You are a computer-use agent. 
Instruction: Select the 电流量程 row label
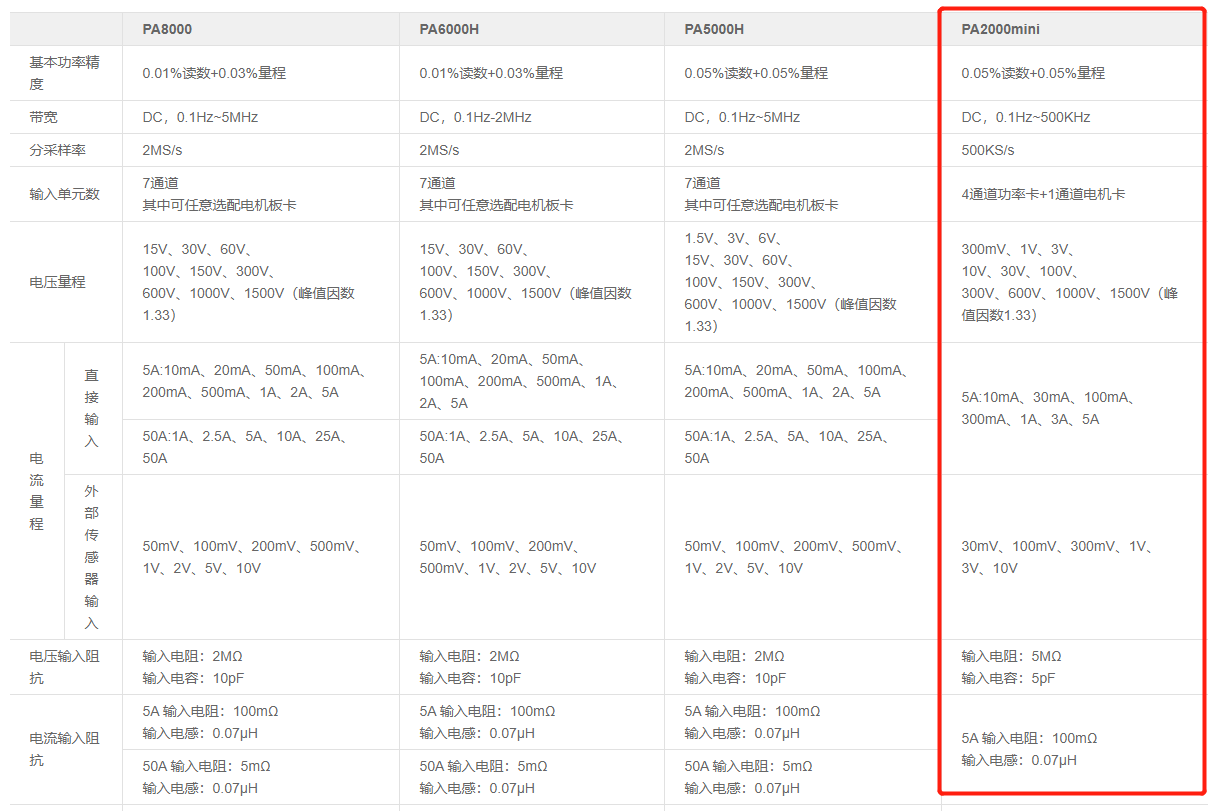[x=37, y=491]
